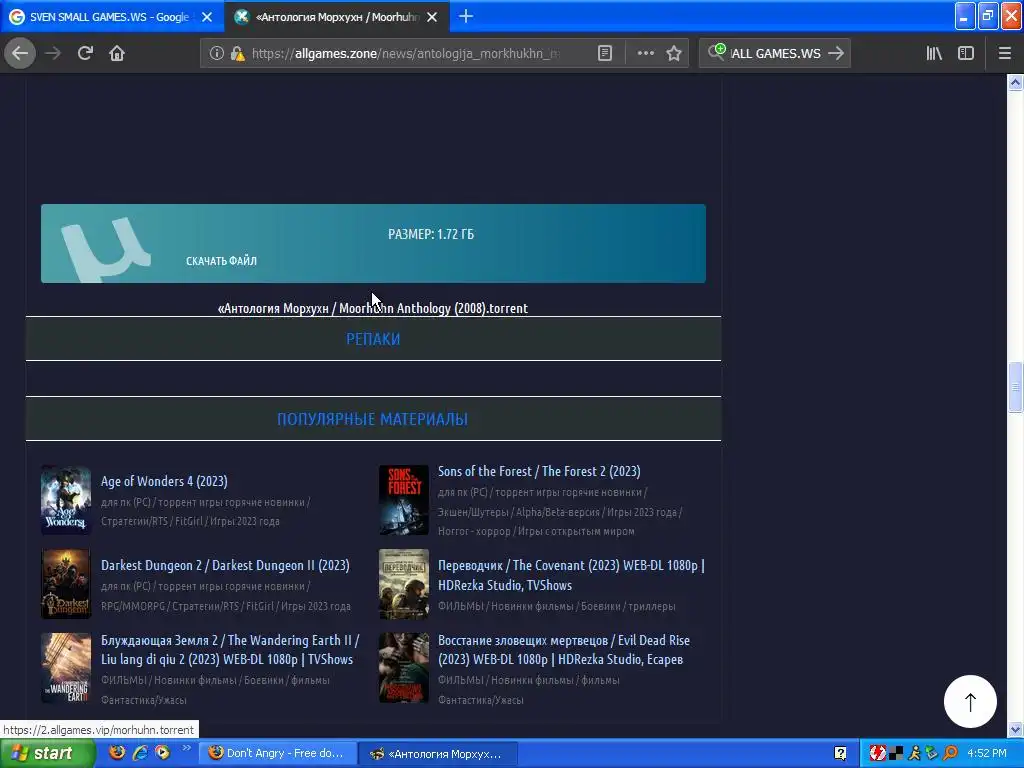
Task: Click the Sons of the Forest cover thumbnail
Action: [404, 500]
